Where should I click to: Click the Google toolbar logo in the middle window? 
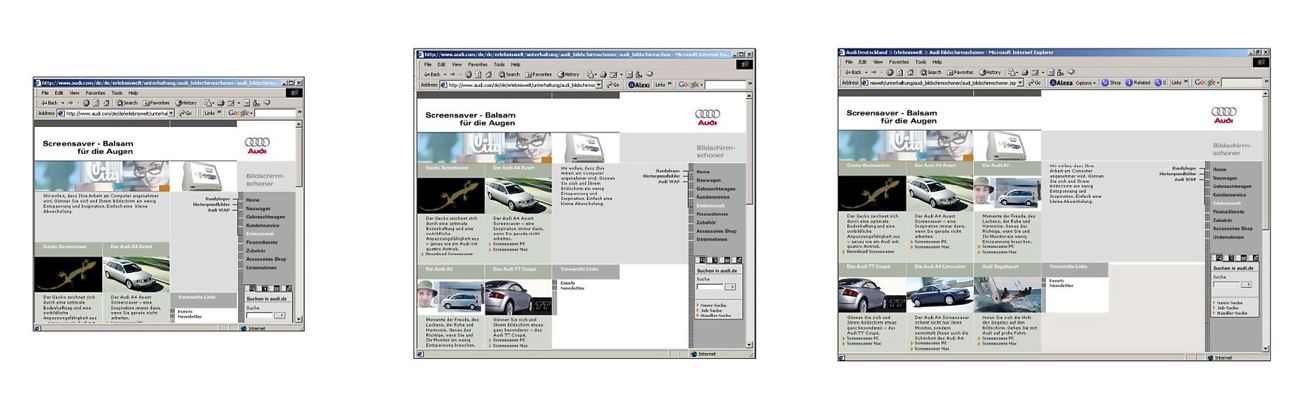pos(689,85)
